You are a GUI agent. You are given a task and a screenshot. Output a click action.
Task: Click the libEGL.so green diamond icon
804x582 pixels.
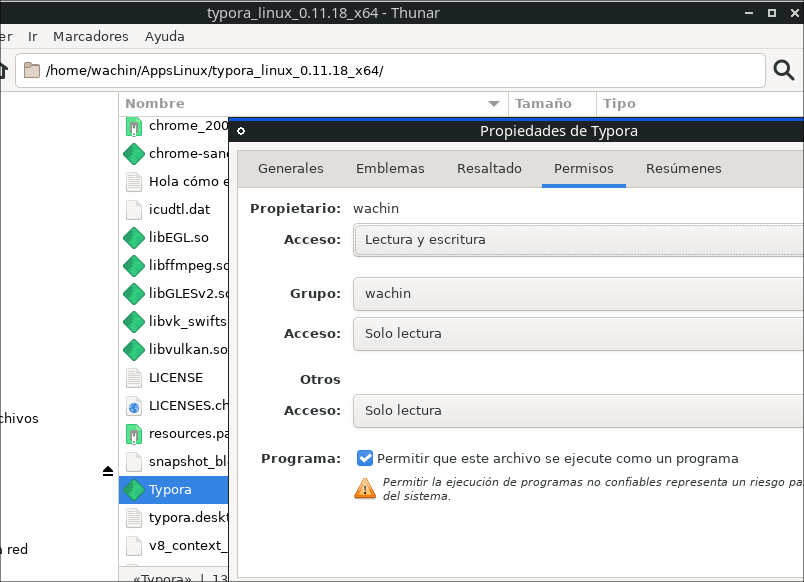[134, 238]
